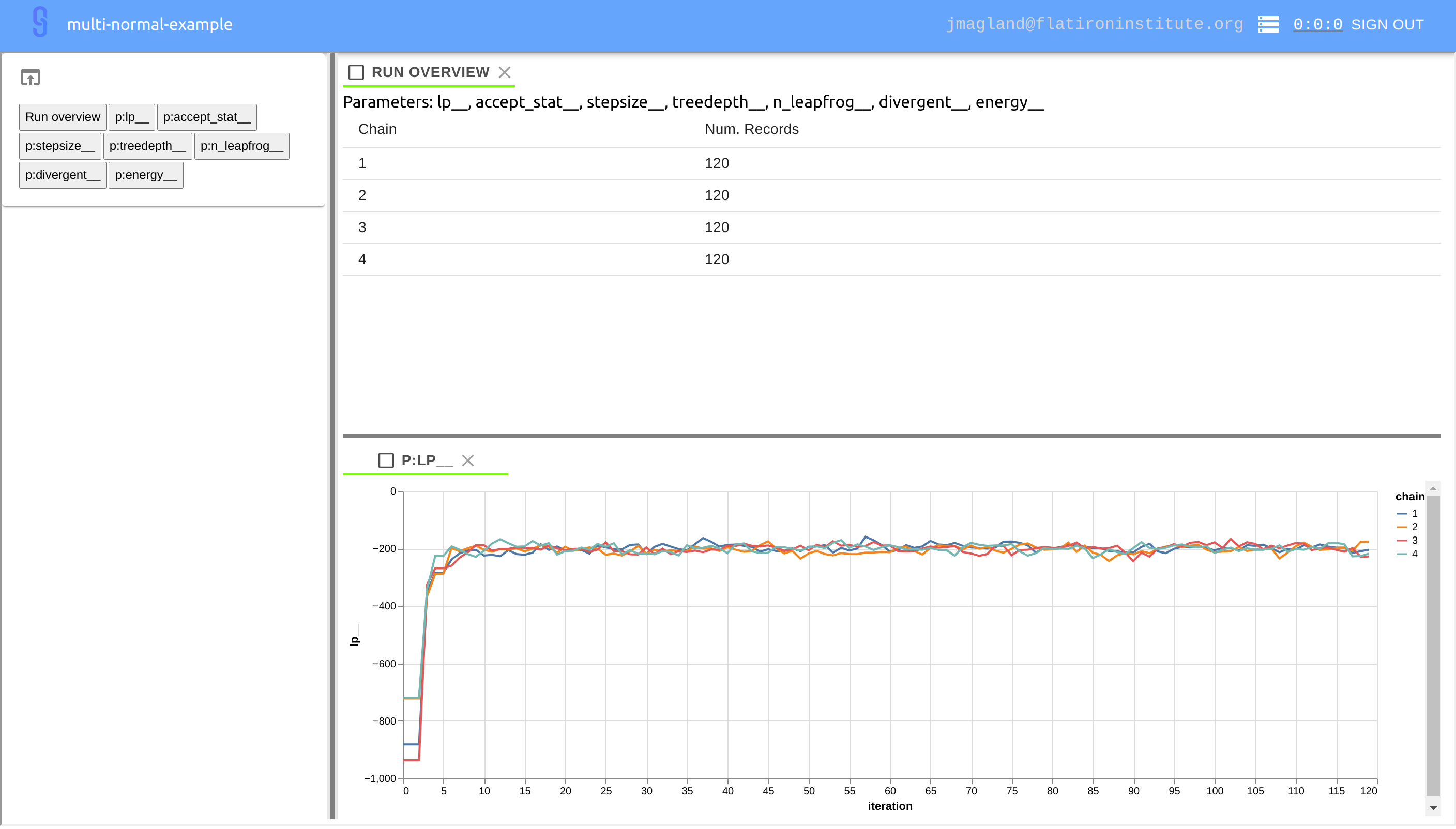Click the export icon in left panel

pos(29,77)
